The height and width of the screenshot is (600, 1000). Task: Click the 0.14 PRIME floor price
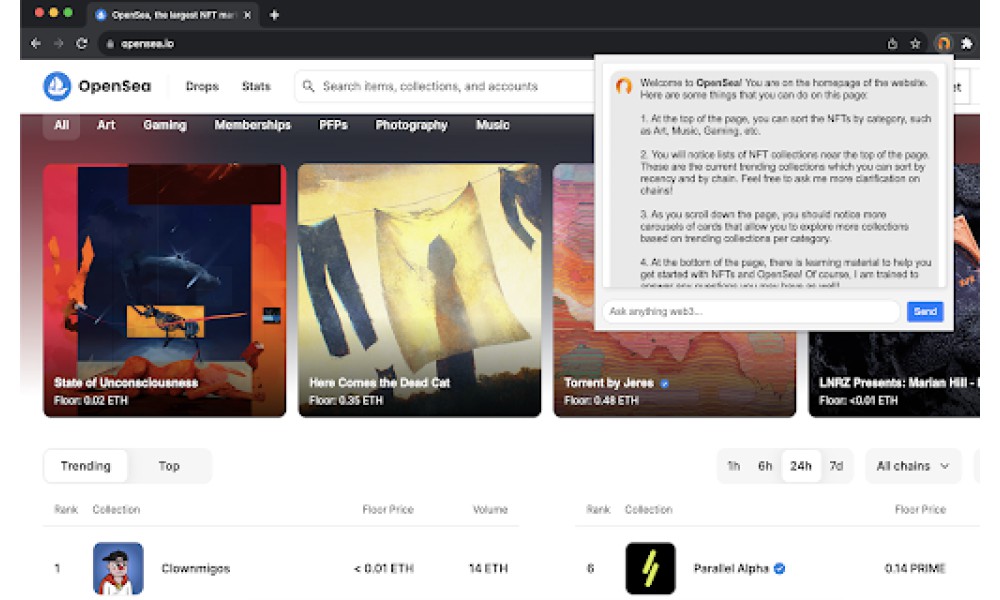(915, 568)
